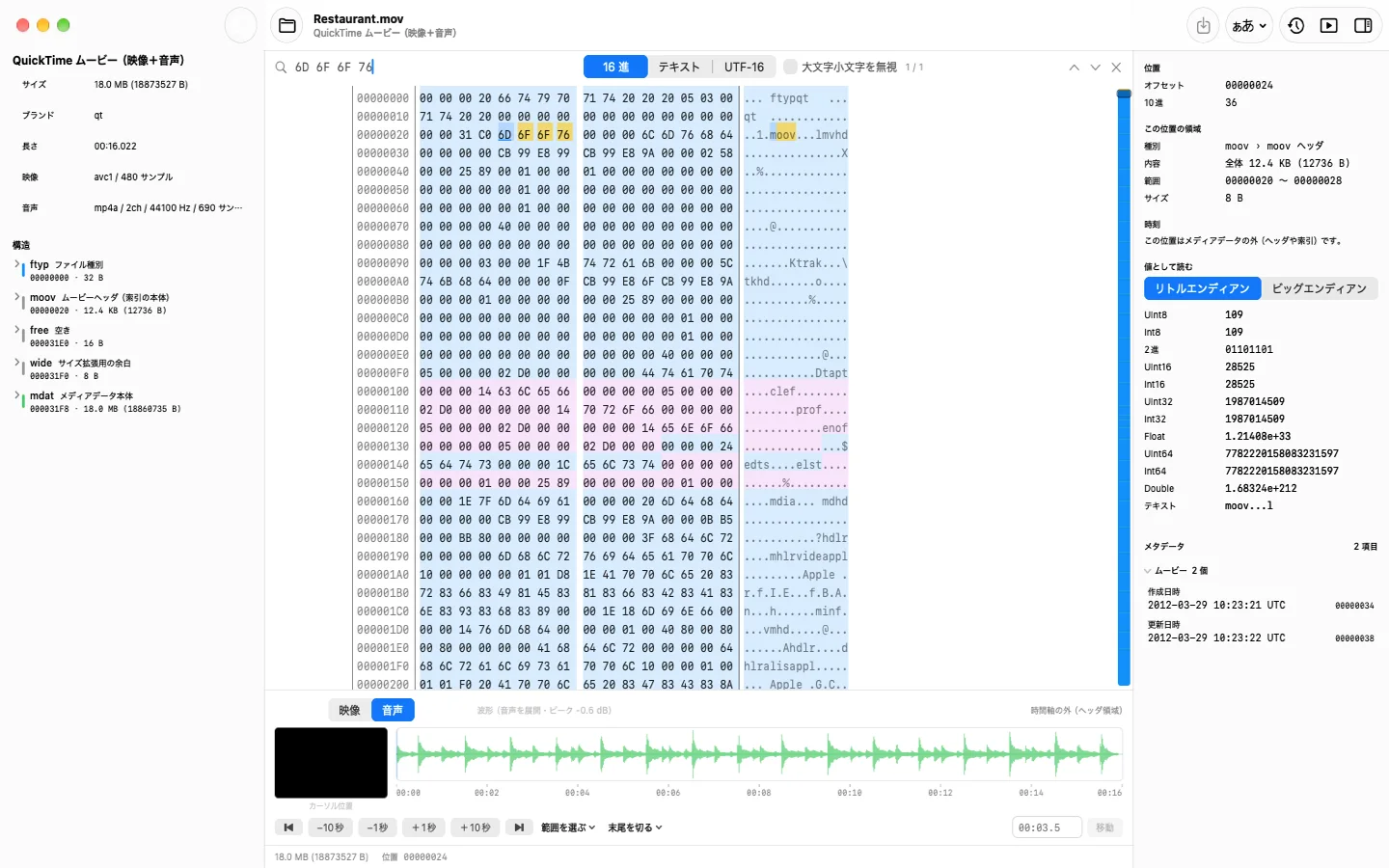Viewport: 1389px width, 868px height.
Task: Open the ああ language dropdown
Action: 1249,26
